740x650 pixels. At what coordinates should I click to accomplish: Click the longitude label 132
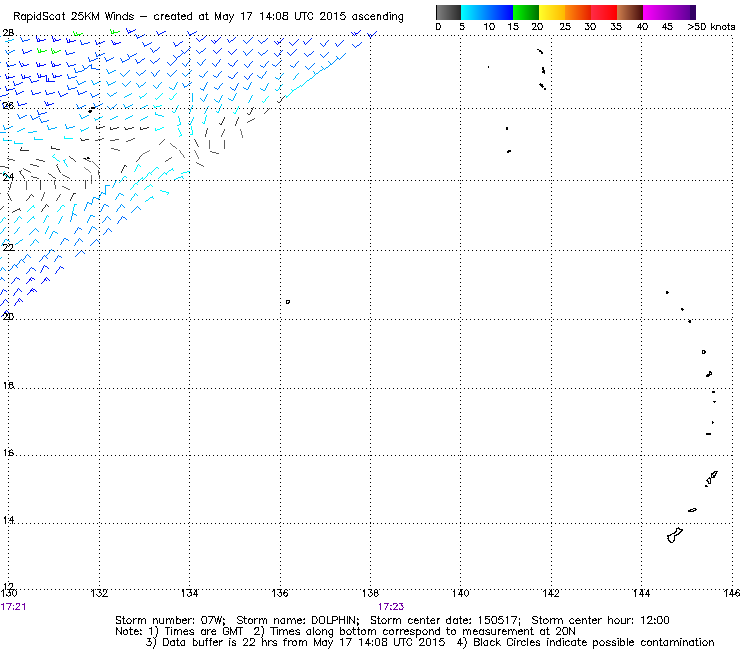pos(99,593)
